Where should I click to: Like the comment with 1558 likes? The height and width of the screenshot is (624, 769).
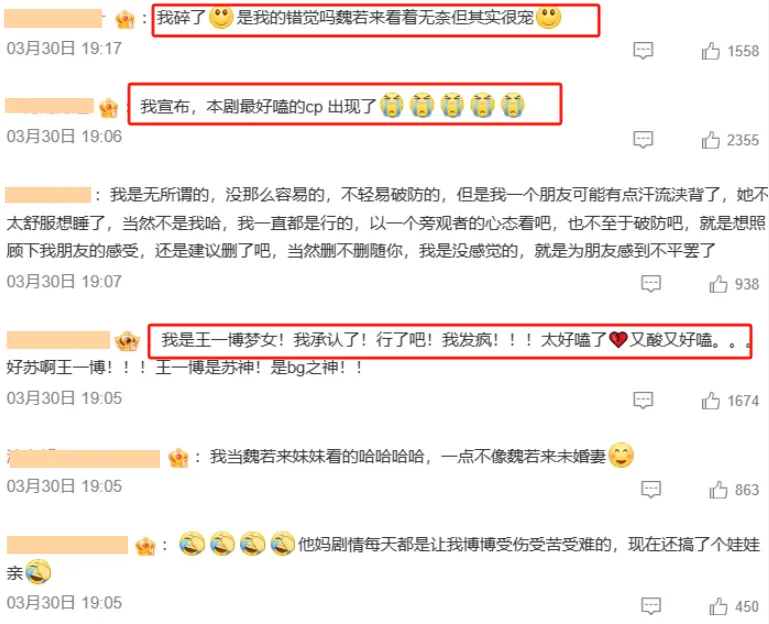pos(711,51)
